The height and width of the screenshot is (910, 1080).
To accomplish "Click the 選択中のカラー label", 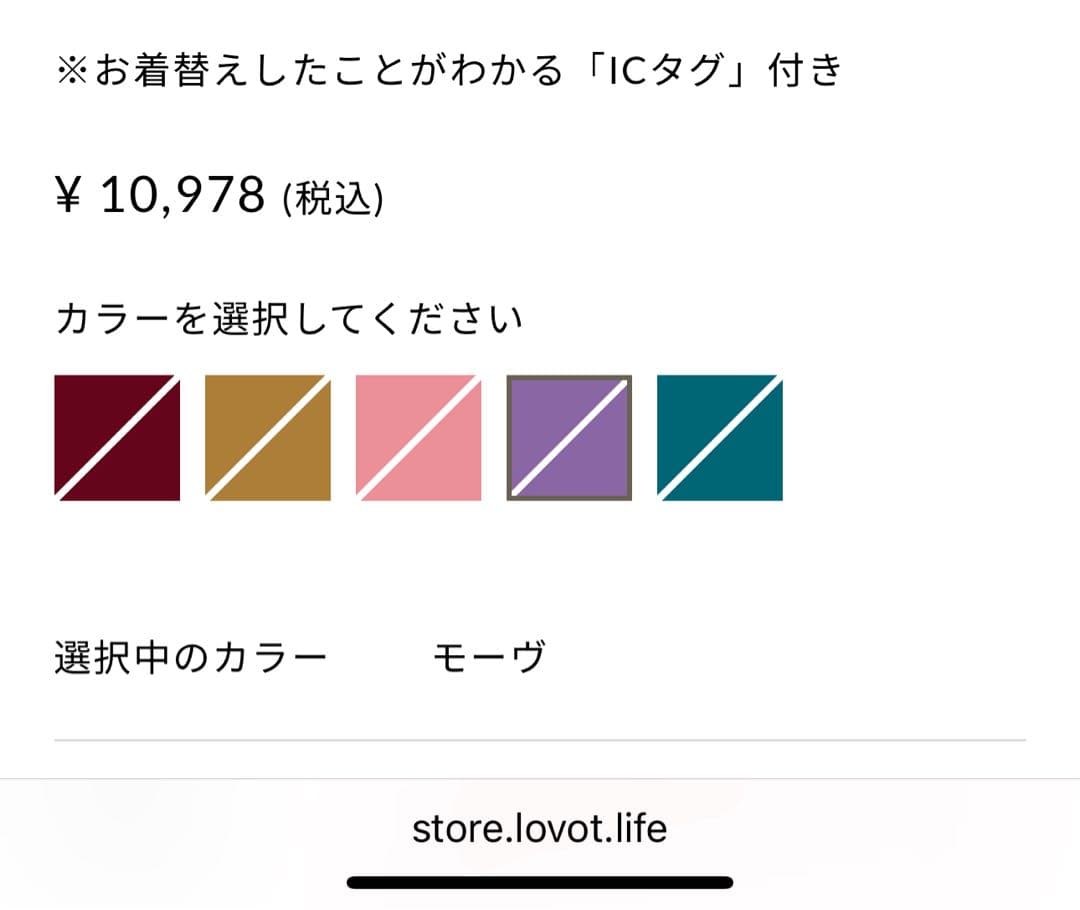I will (192, 654).
